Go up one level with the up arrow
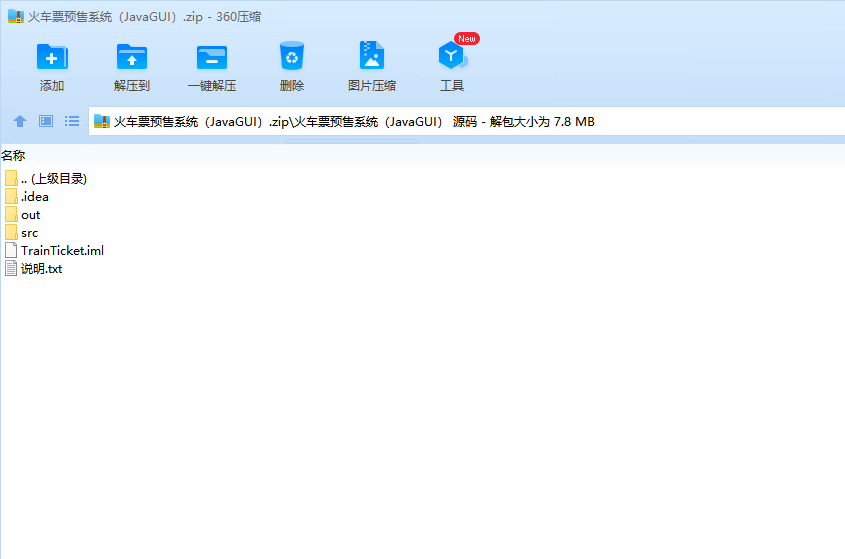The width and height of the screenshot is (845, 559). pos(20,121)
